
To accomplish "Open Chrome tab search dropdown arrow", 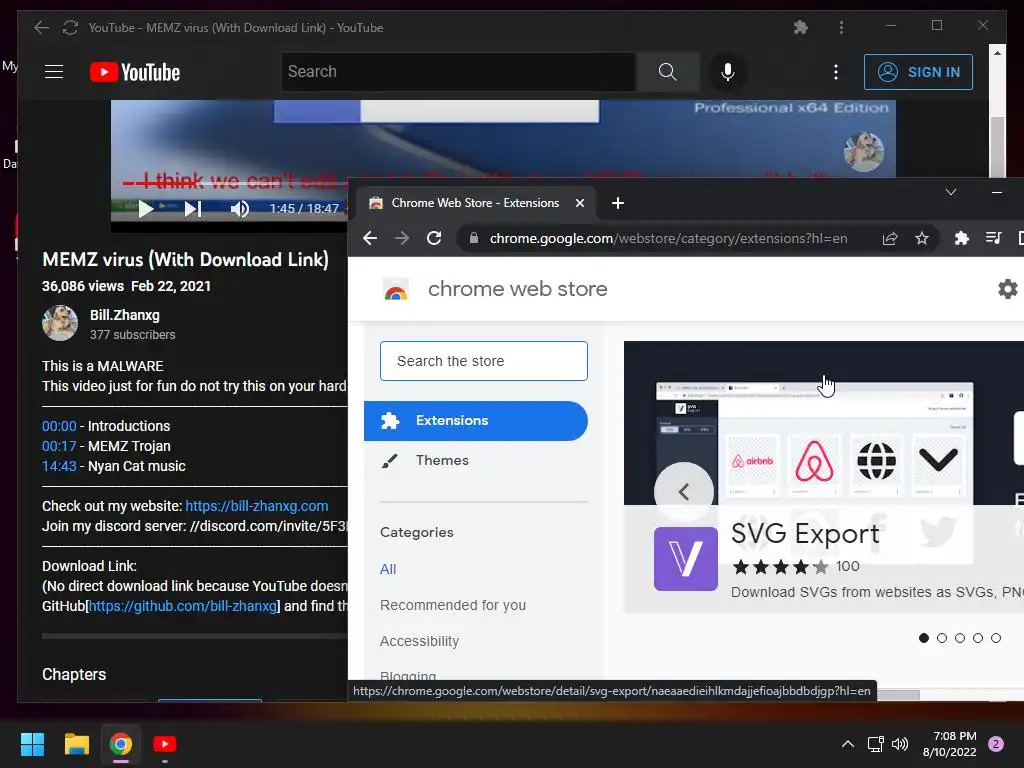I will [x=951, y=192].
